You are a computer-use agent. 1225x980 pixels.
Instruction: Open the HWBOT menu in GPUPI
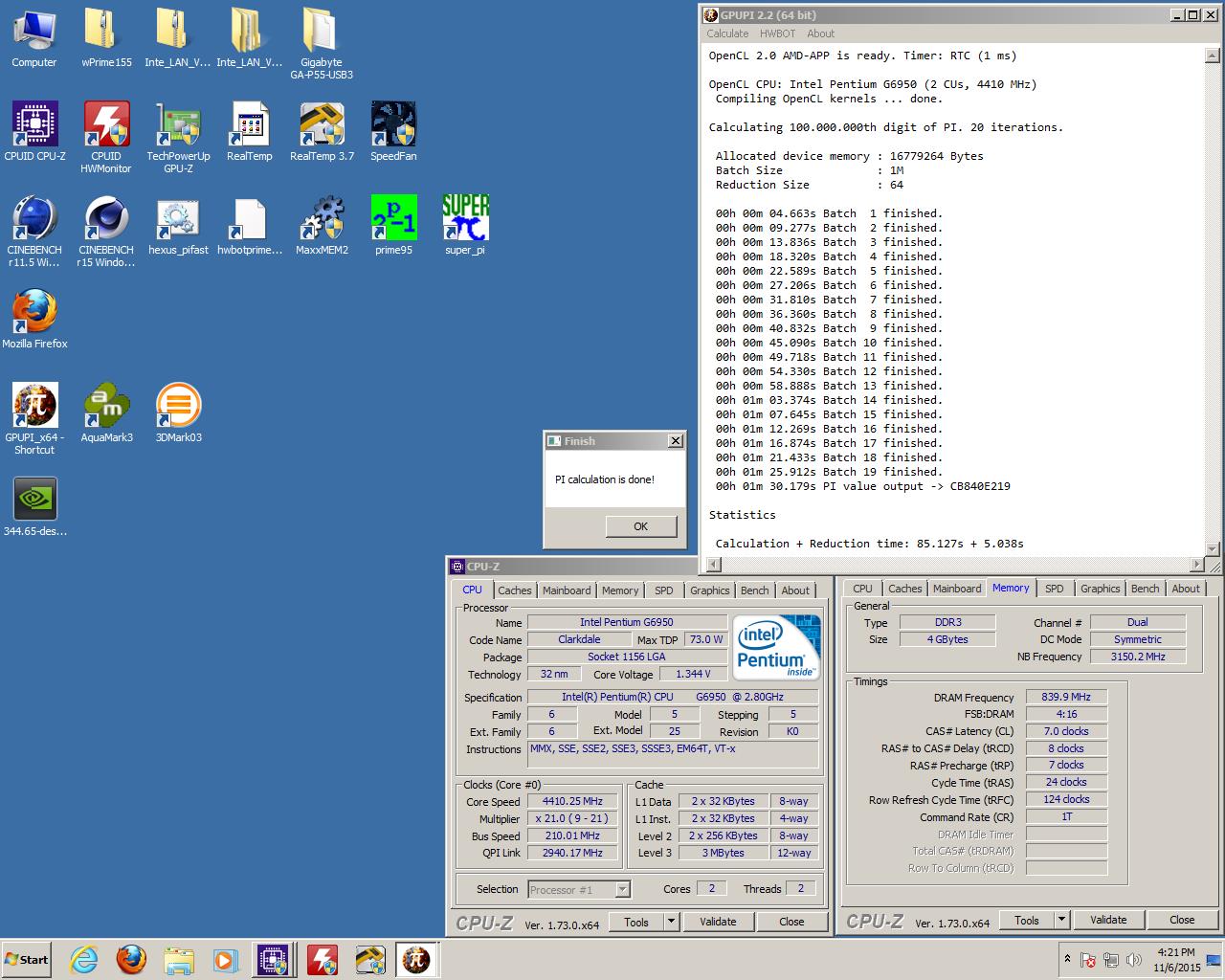click(778, 33)
